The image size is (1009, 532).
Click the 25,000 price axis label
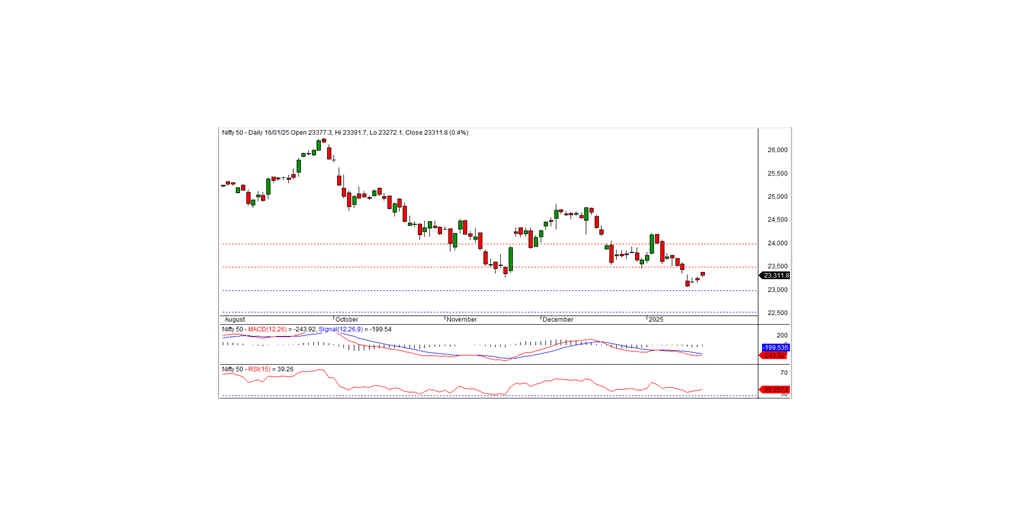coord(777,197)
